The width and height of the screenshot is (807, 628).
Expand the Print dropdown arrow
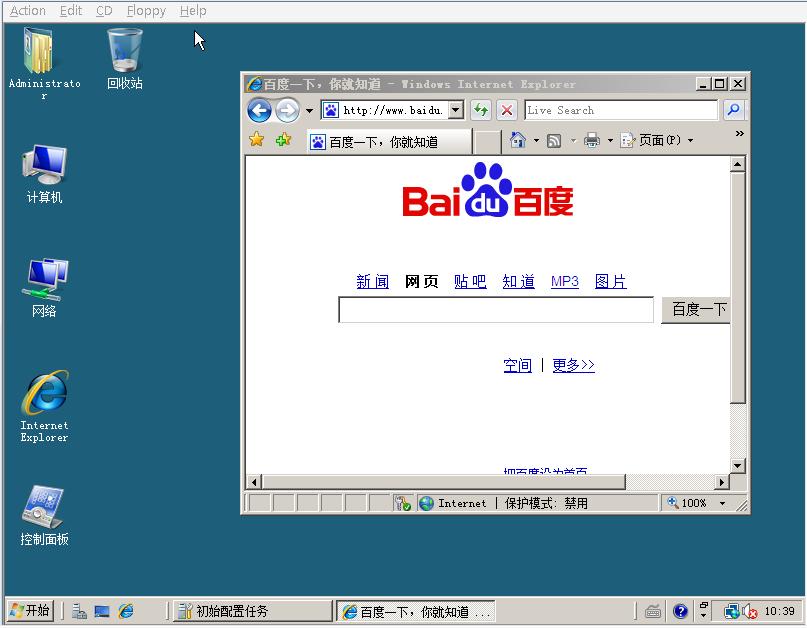(x=610, y=141)
